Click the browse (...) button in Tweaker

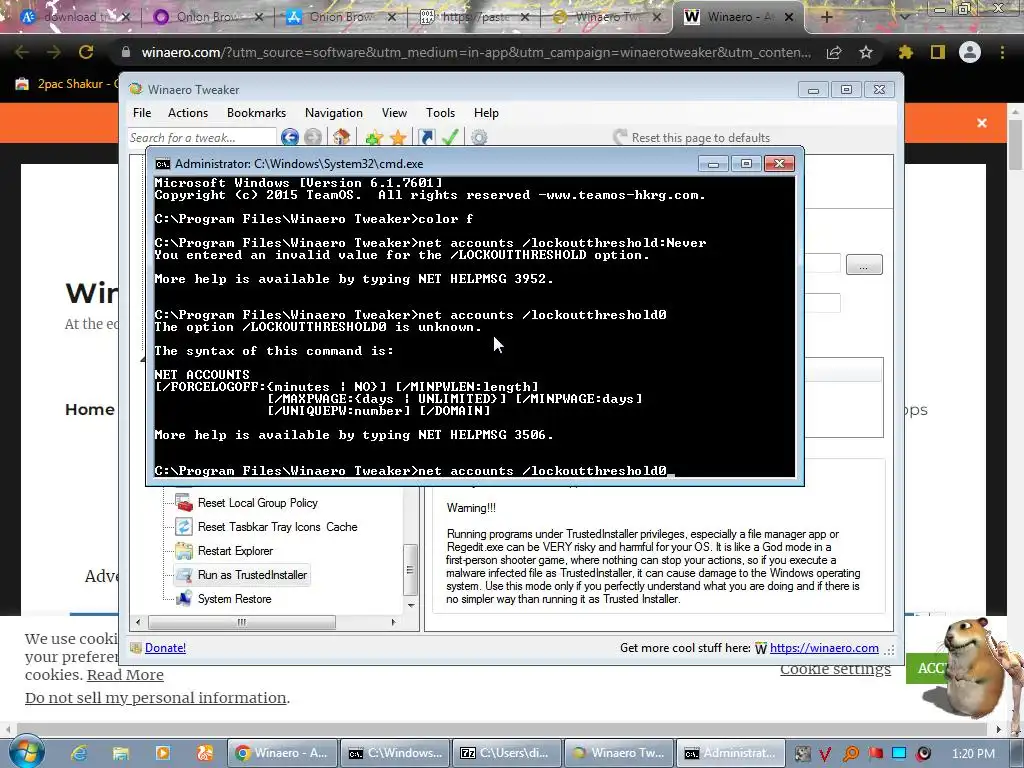[864, 264]
